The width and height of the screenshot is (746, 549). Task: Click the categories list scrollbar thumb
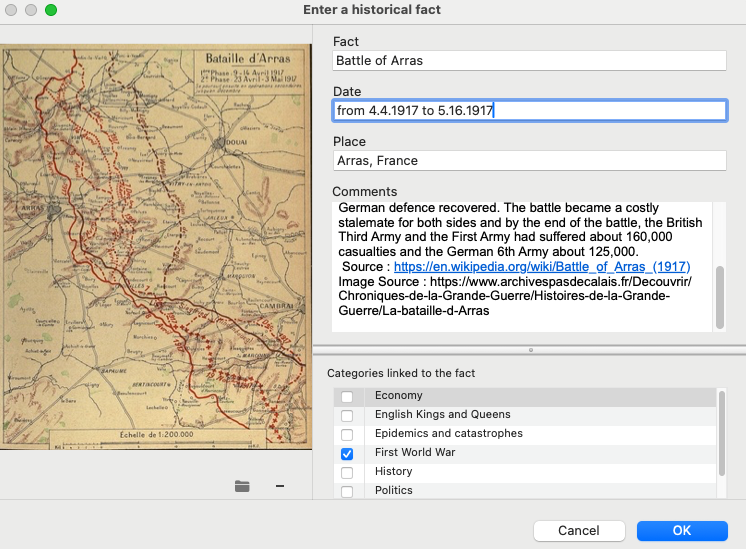point(721,433)
